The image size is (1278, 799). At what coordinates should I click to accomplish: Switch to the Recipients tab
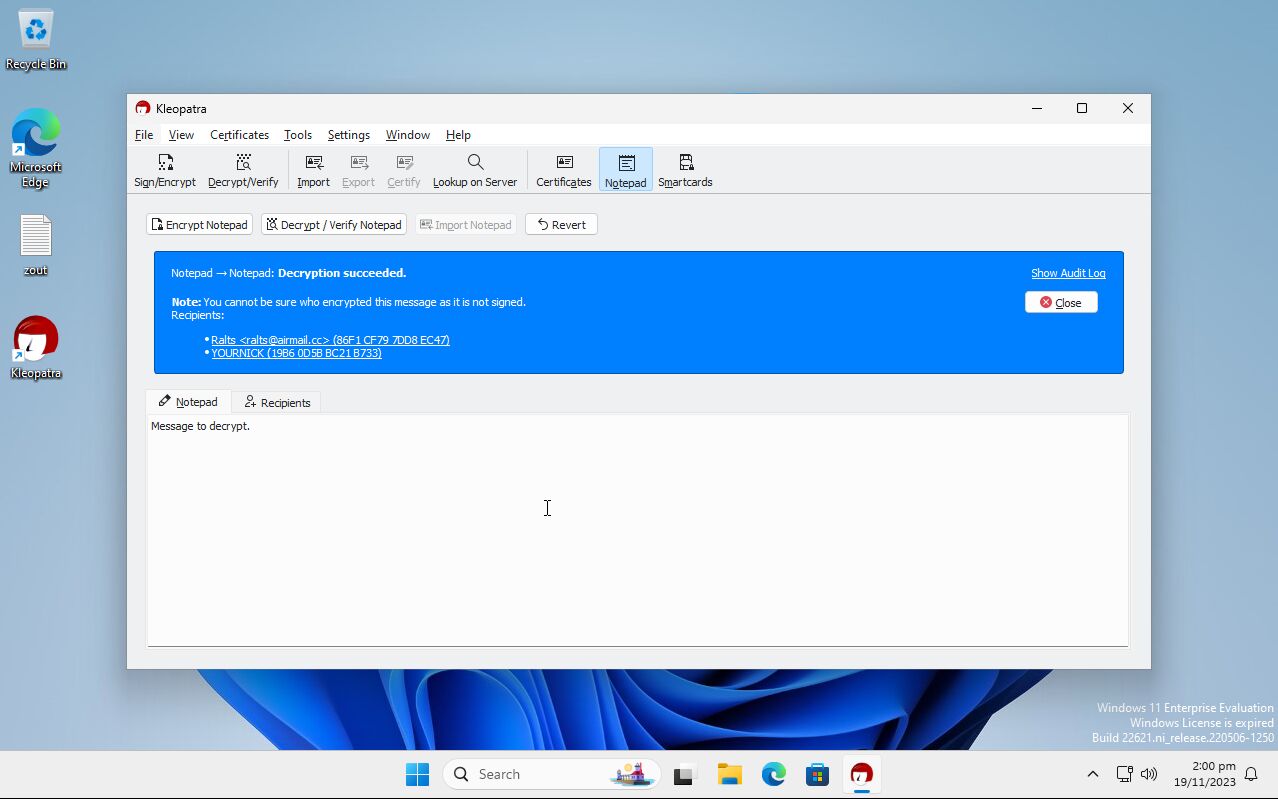276,401
